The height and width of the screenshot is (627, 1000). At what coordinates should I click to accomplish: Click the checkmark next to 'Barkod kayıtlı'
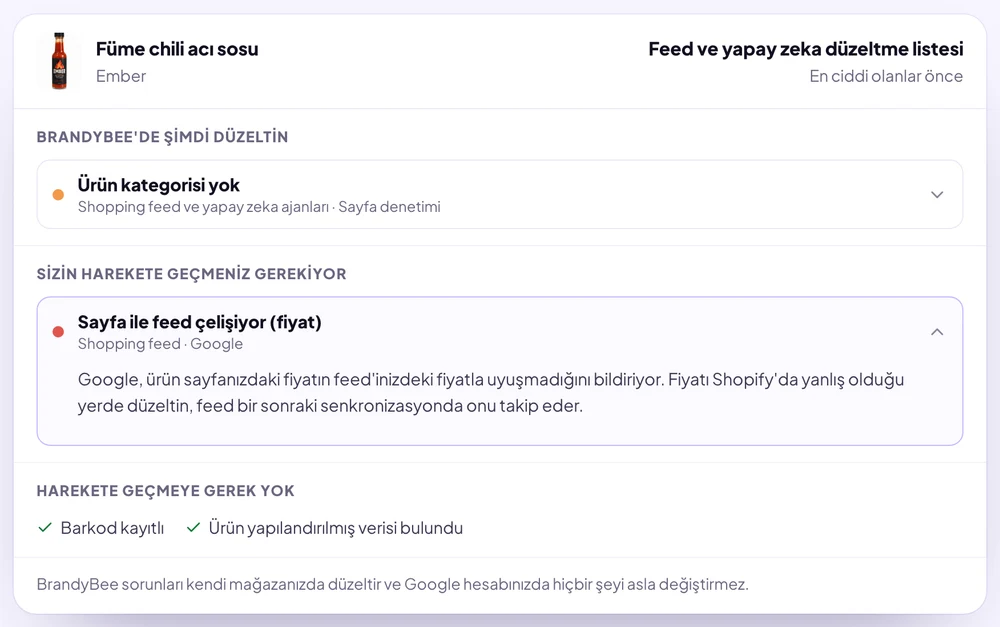[45, 527]
